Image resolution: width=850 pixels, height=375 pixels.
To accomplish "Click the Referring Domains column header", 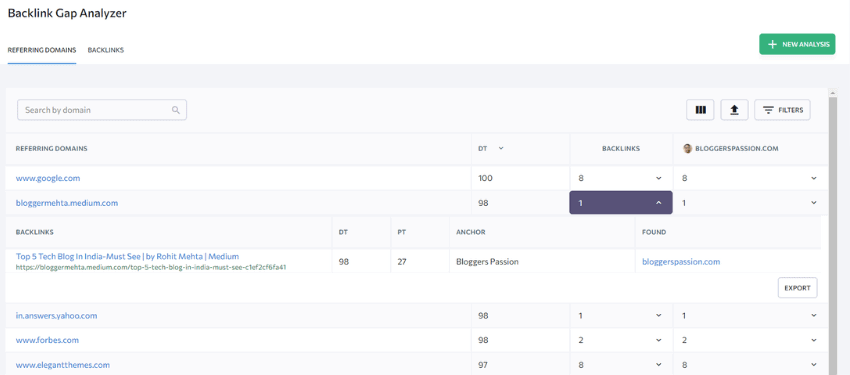I will click(x=51, y=148).
